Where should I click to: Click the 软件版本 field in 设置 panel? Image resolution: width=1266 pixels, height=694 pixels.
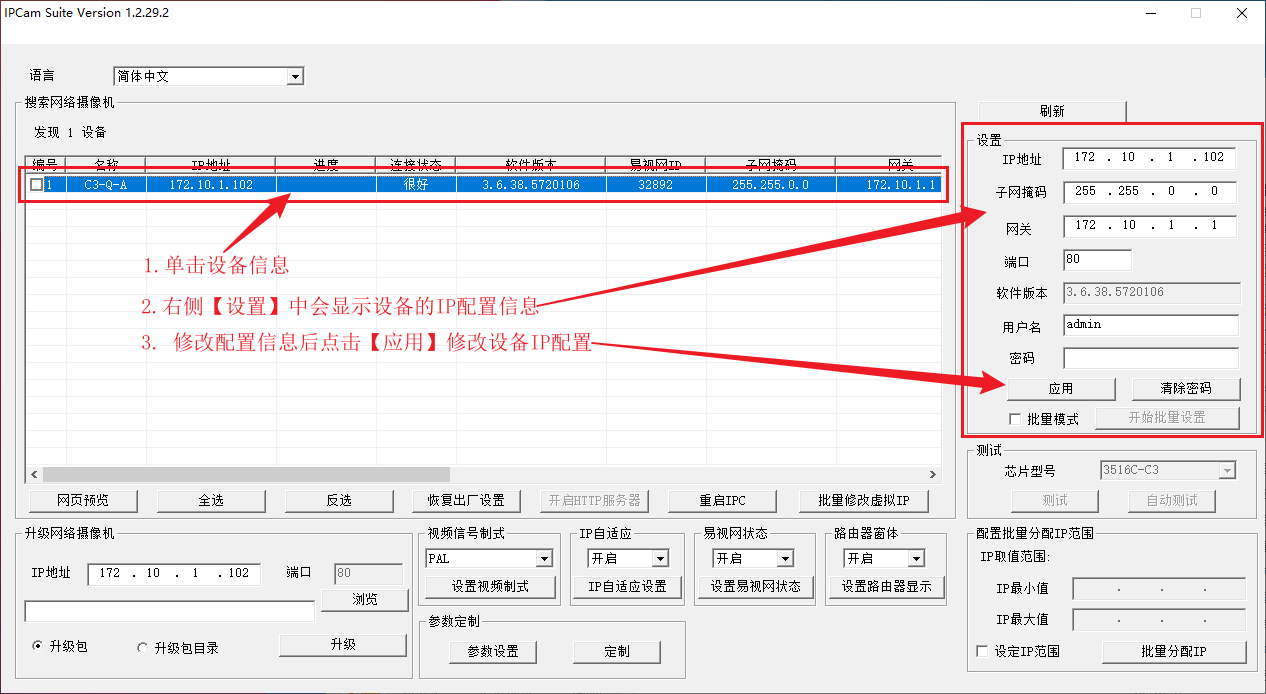(1152, 293)
